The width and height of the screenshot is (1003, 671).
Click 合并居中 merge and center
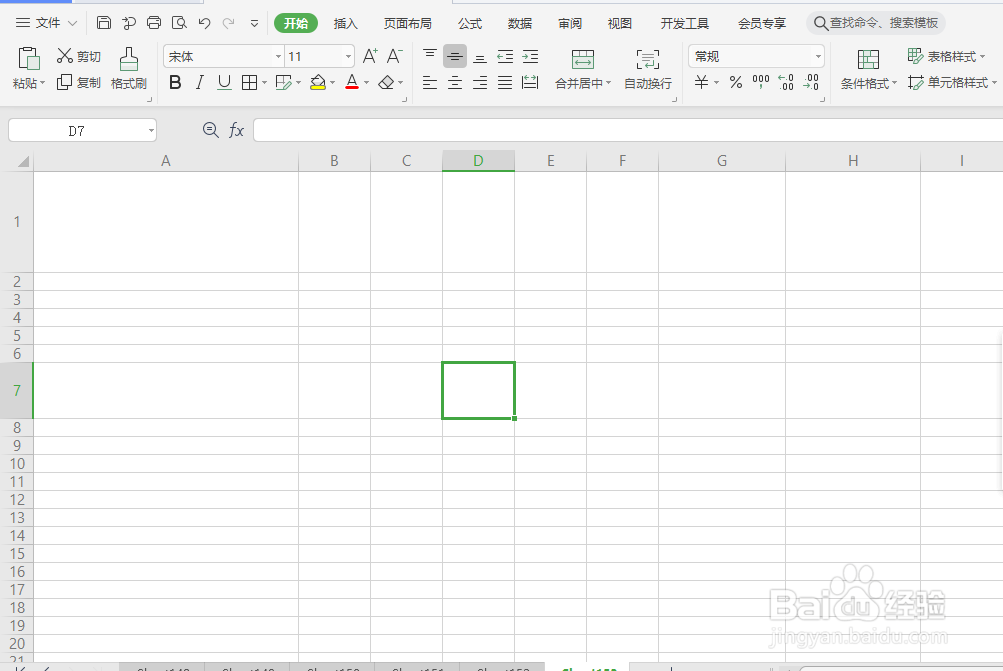coord(583,68)
